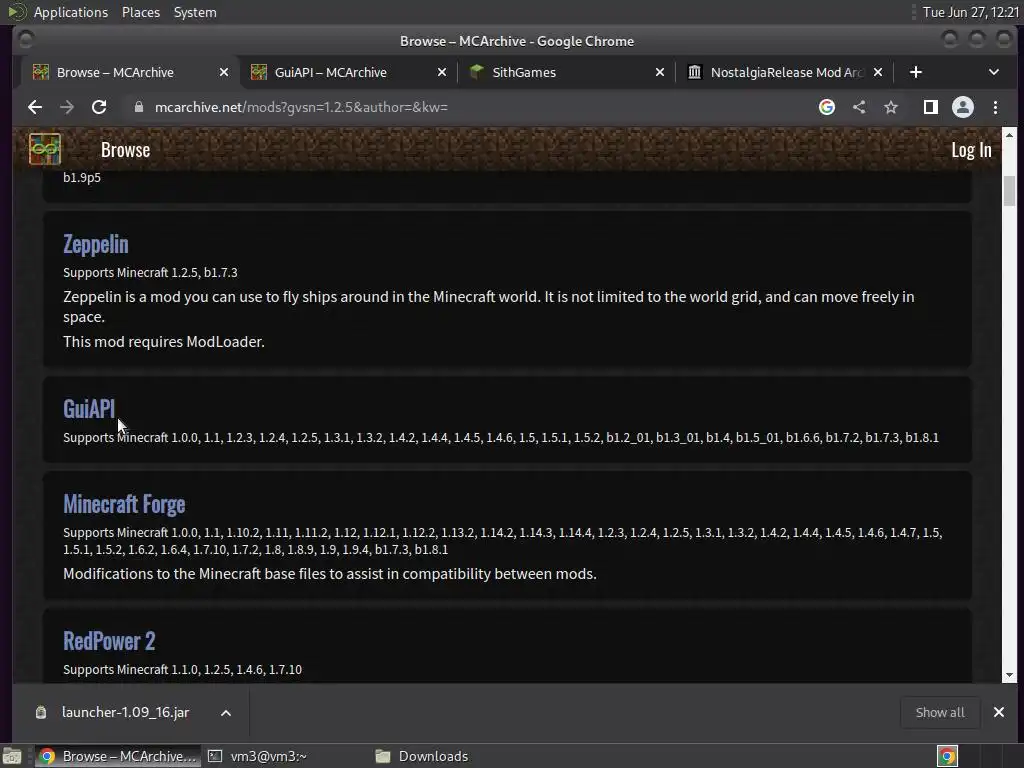Open a new browser tab
Image resolution: width=1024 pixels, height=768 pixels.
(916, 72)
